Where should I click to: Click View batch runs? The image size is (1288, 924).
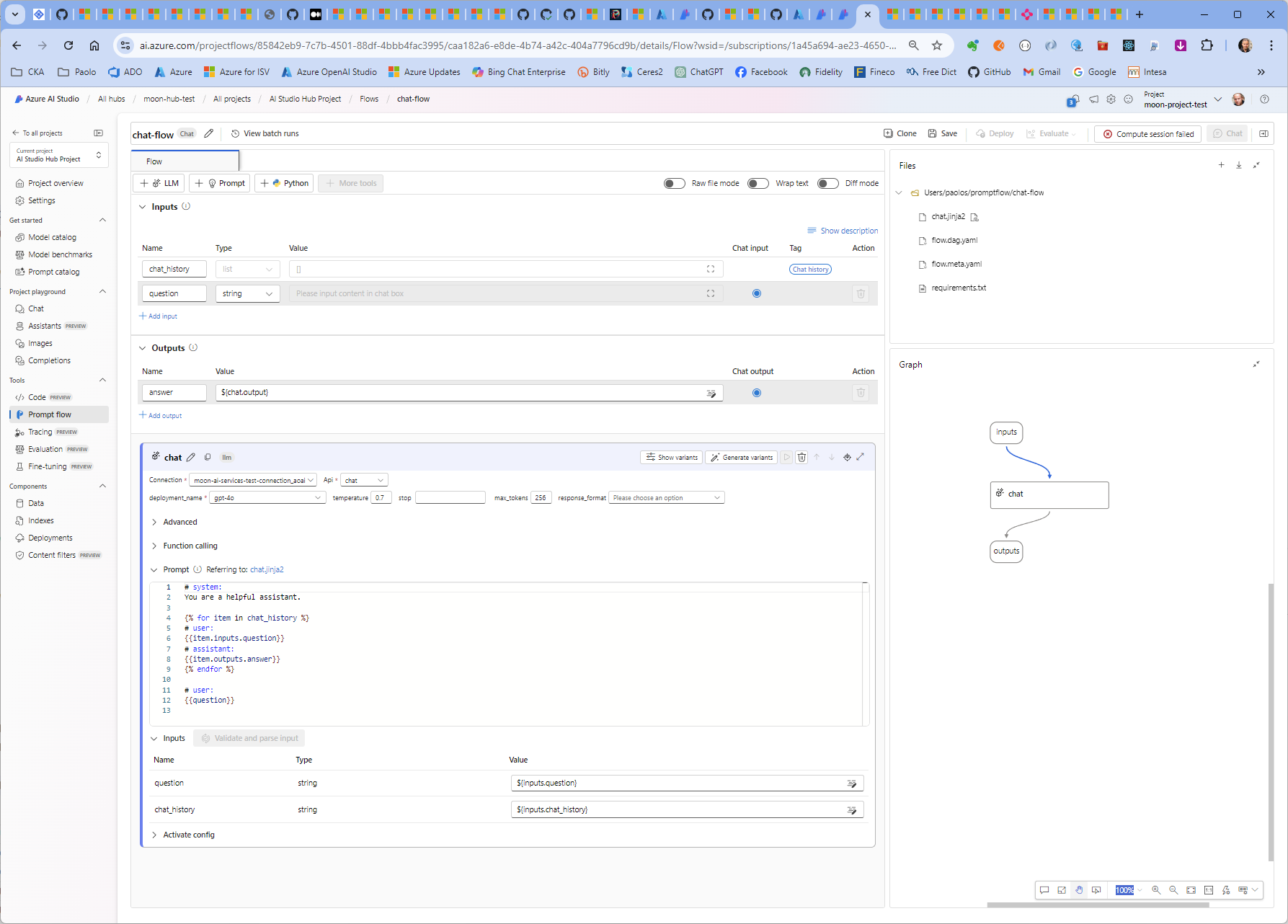(x=265, y=133)
